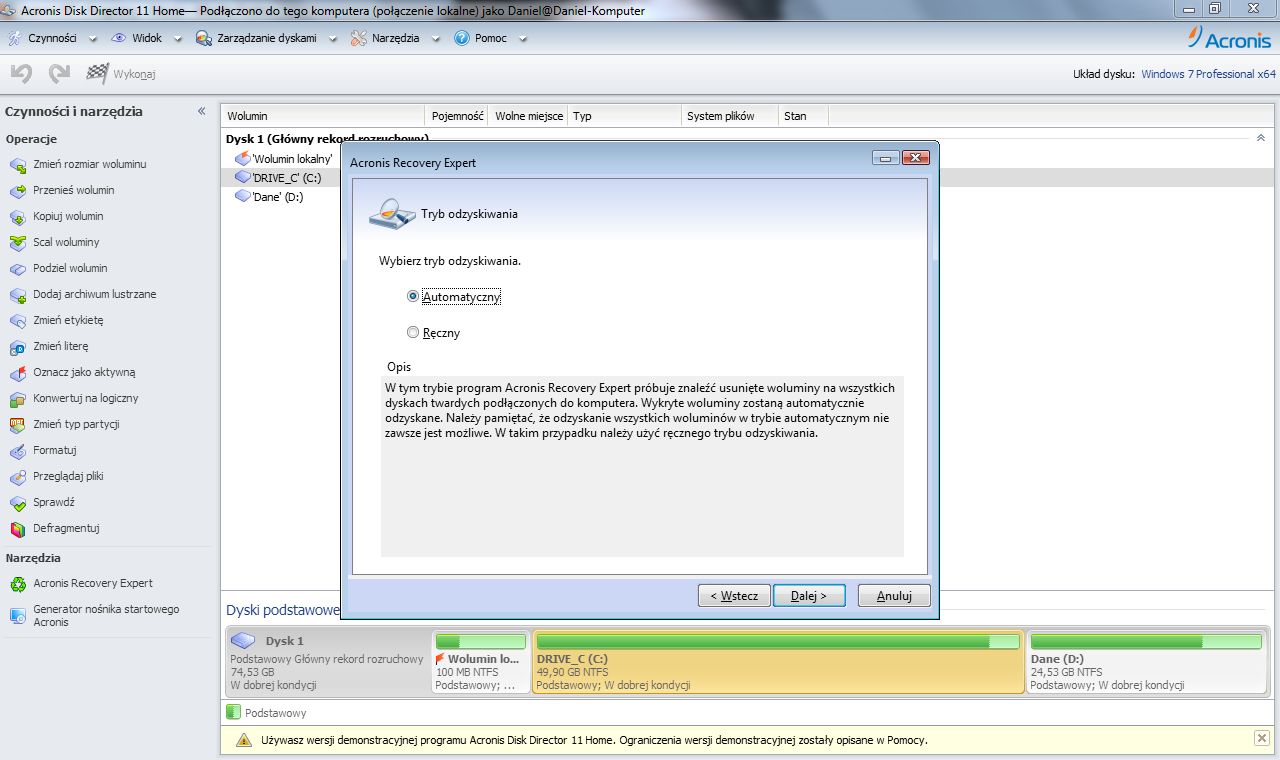
Task: Sort by the Typ column header
Action: tap(625, 116)
